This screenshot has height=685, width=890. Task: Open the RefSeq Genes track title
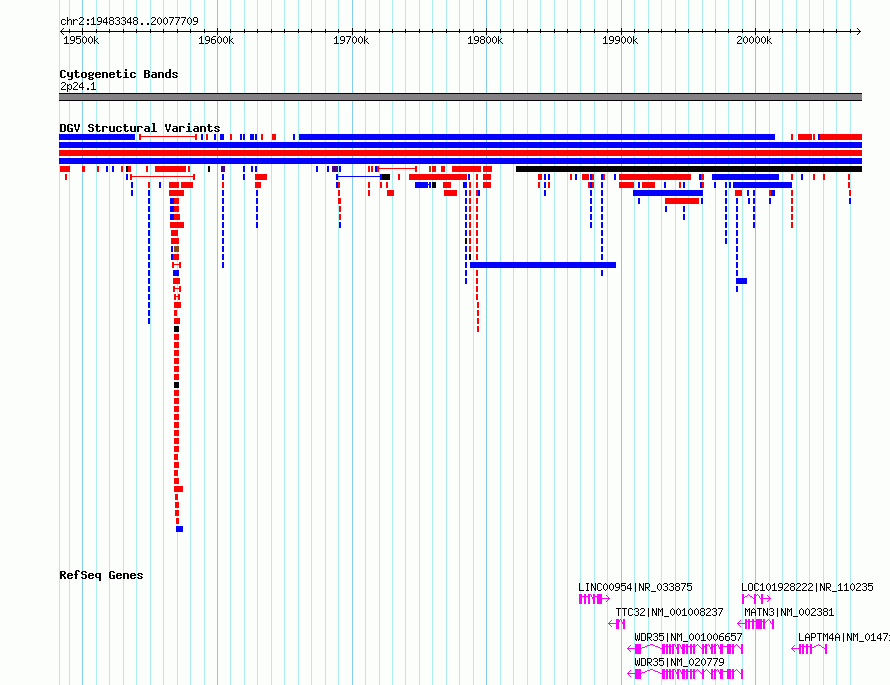101,575
